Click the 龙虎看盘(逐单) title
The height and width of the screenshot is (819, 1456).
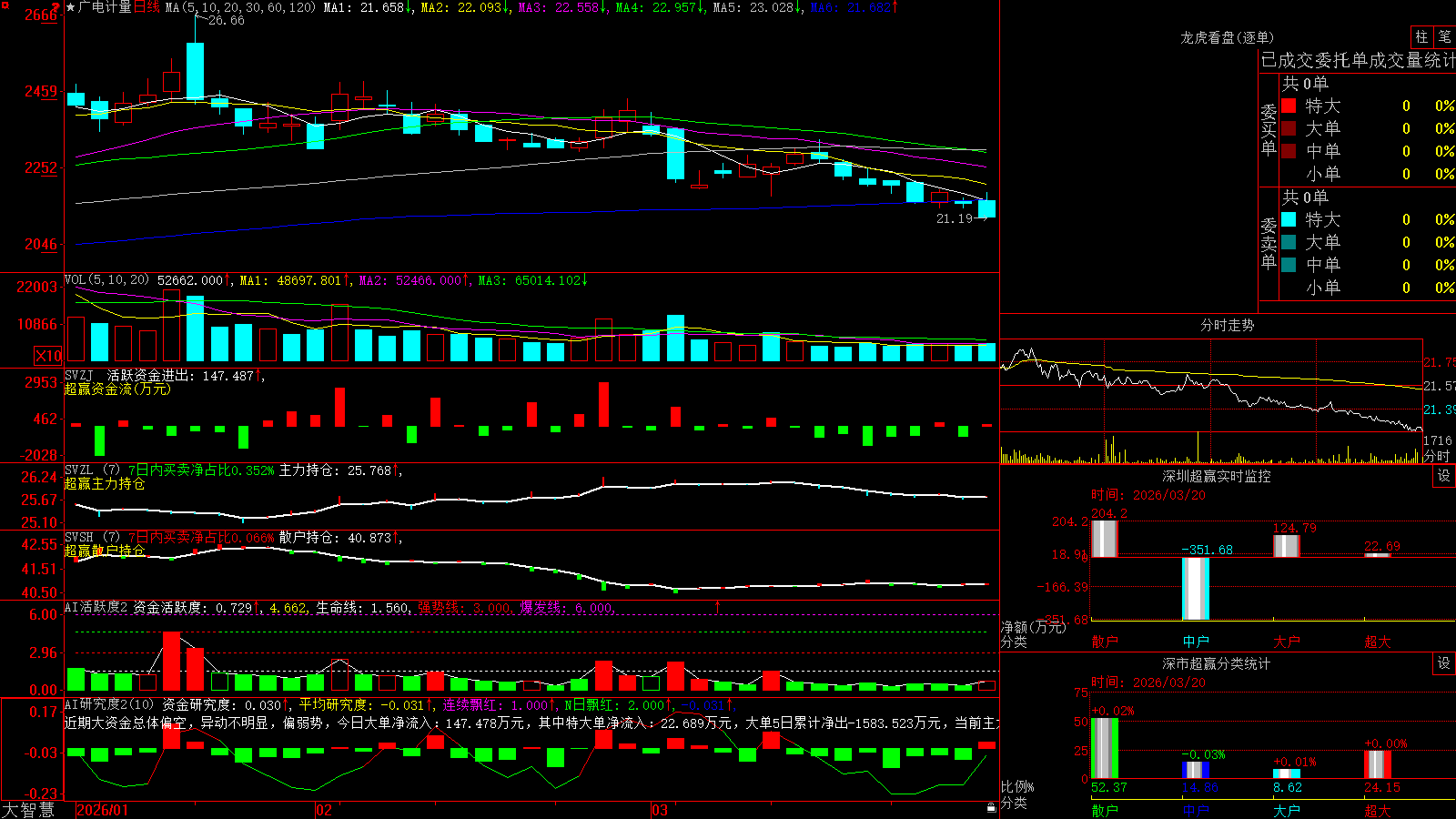click(x=1227, y=37)
